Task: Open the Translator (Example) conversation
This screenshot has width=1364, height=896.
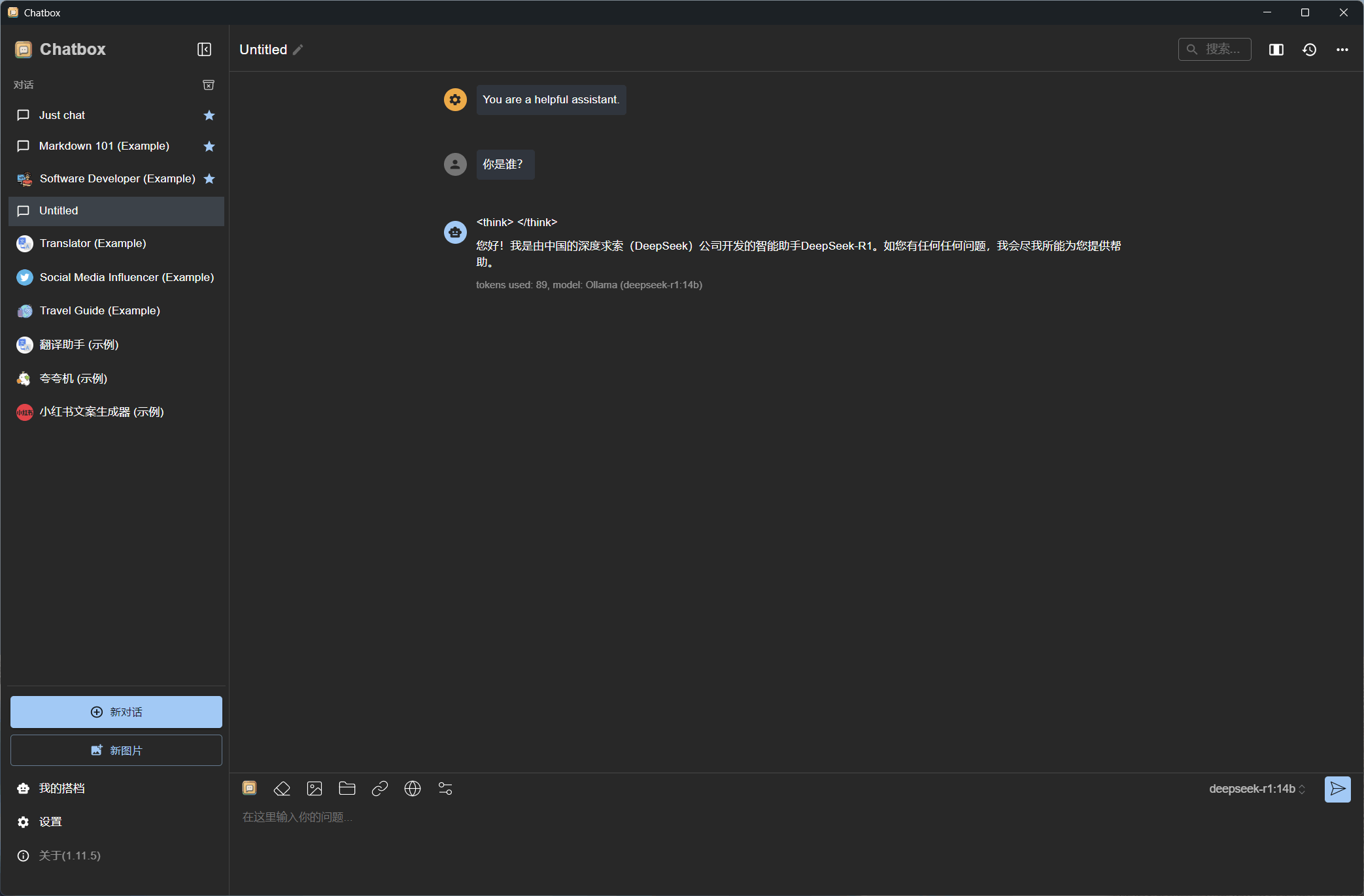Action: [92, 243]
